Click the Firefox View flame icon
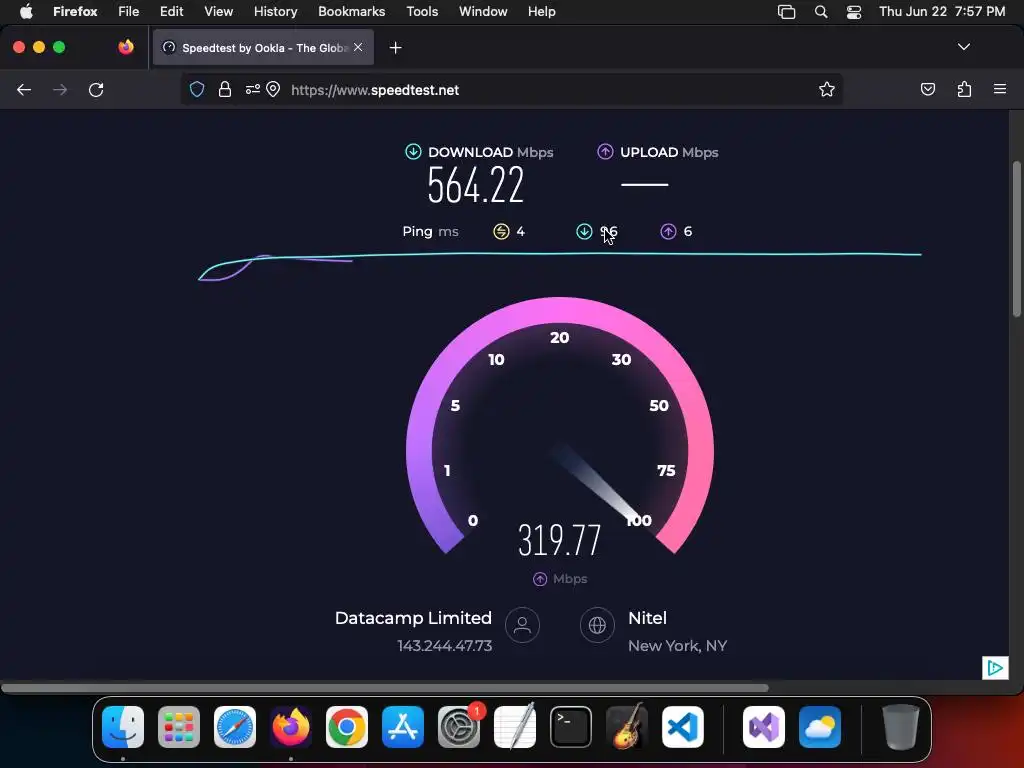Image resolution: width=1024 pixels, height=768 pixels. click(x=126, y=47)
